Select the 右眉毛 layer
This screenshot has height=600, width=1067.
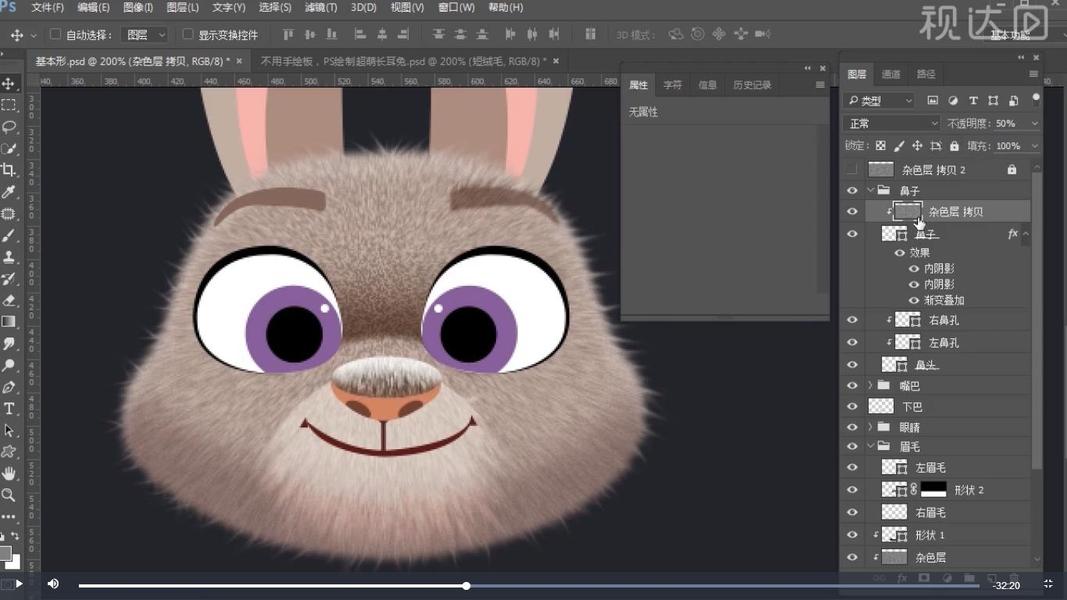948,512
